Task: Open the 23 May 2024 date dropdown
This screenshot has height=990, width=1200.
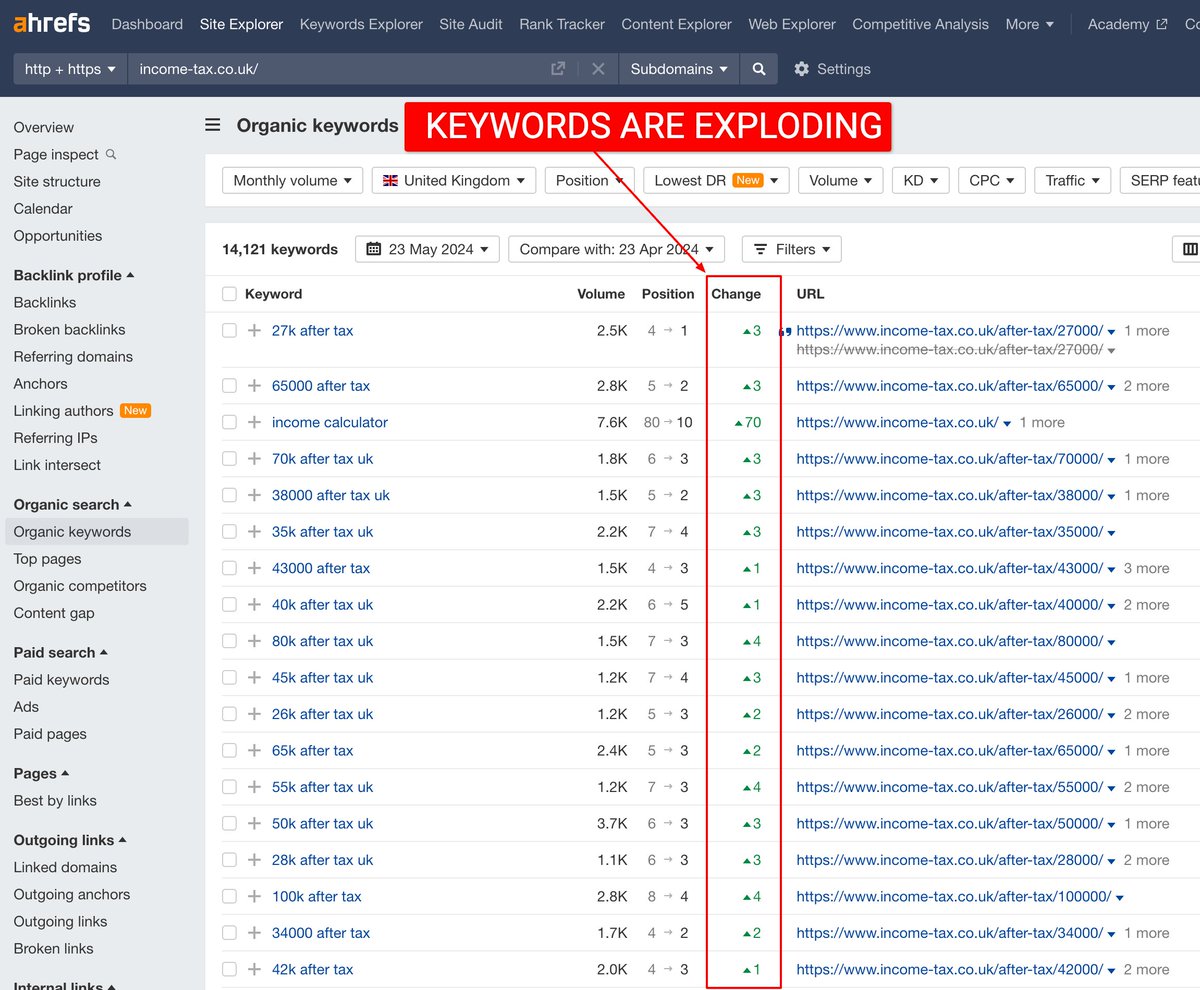Action: pos(427,249)
